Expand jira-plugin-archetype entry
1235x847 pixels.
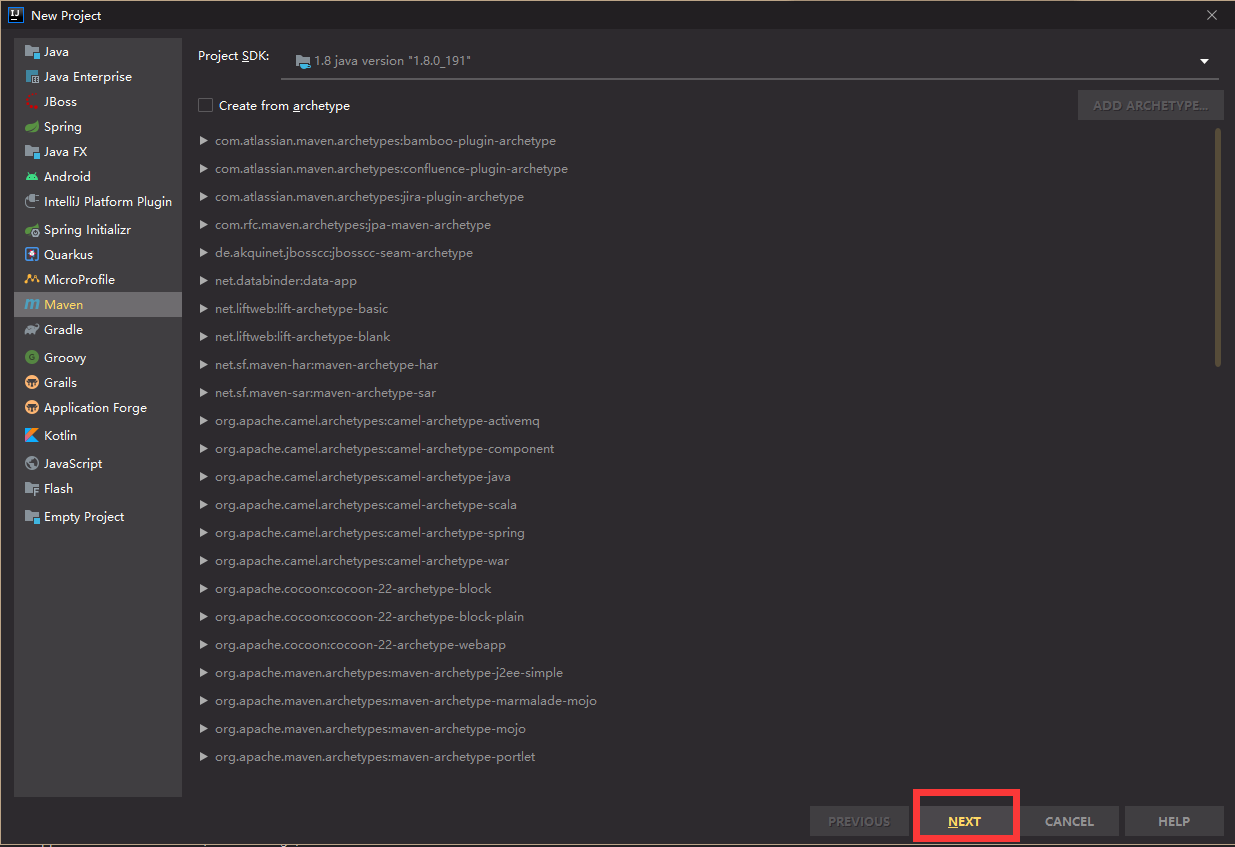204,197
